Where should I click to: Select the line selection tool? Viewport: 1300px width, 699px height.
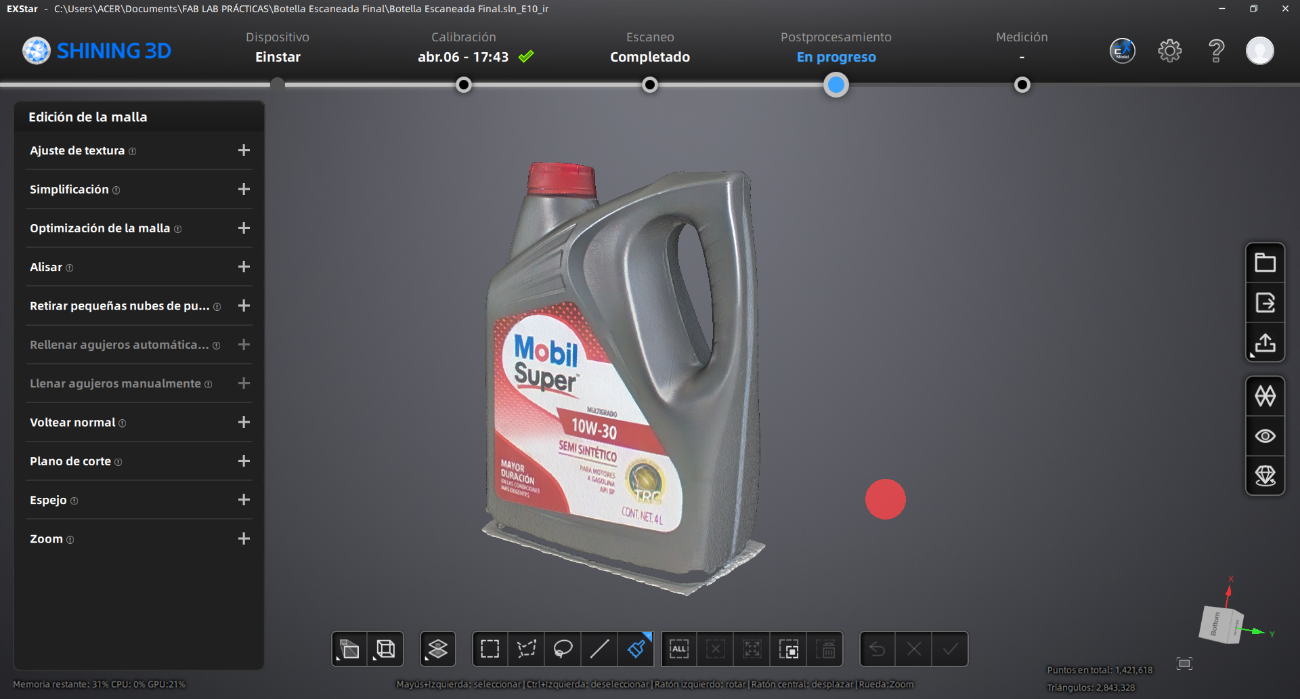click(599, 649)
